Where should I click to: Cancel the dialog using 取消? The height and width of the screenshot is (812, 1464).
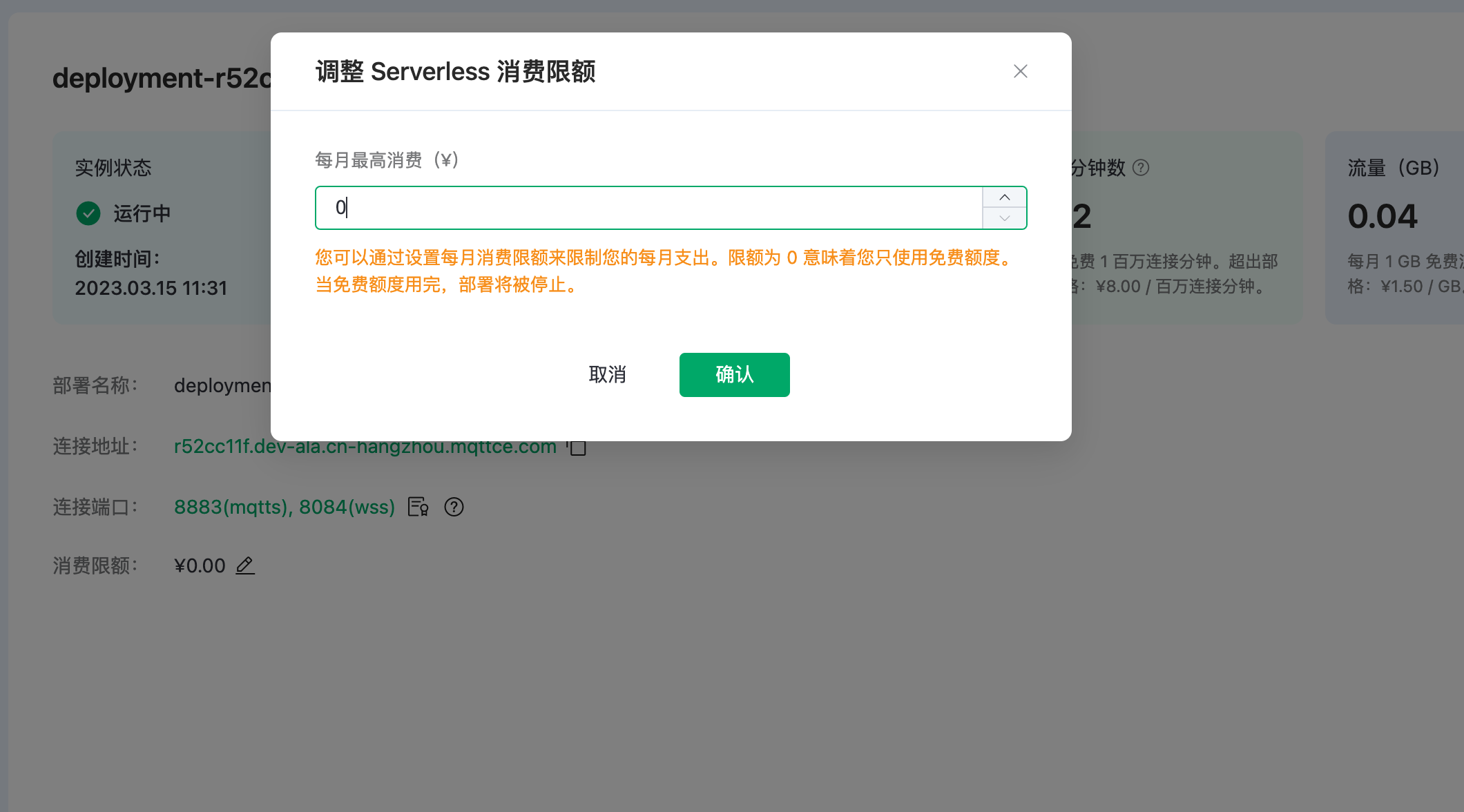607,374
